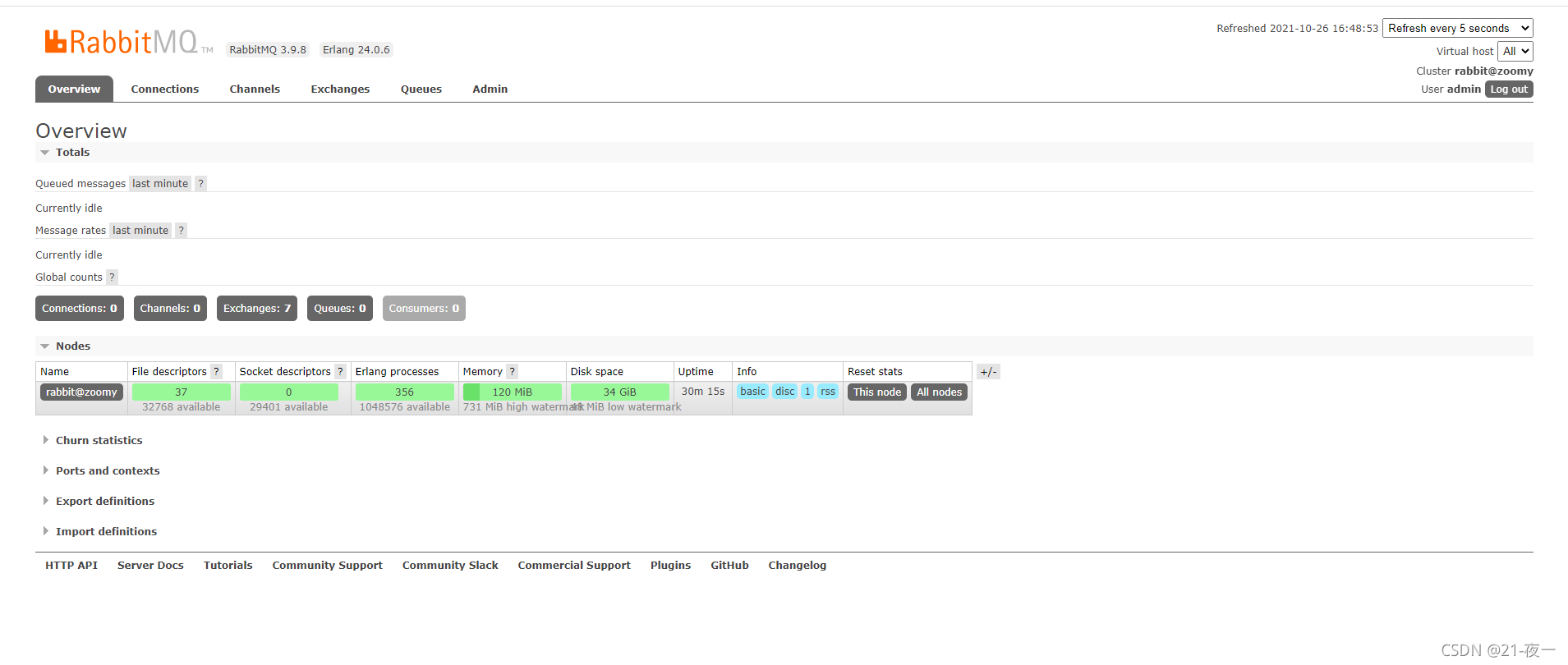
Task: Click the disc info tag
Action: click(x=785, y=392)
